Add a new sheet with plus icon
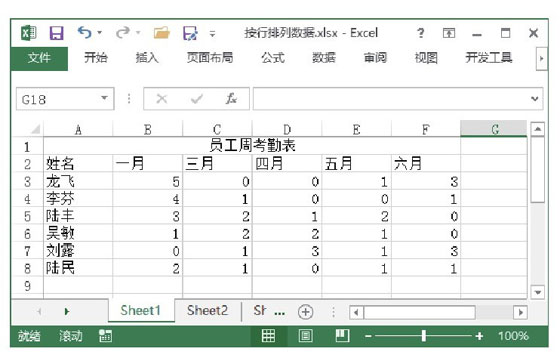This screenshot has height=361, width=560. 306,312
